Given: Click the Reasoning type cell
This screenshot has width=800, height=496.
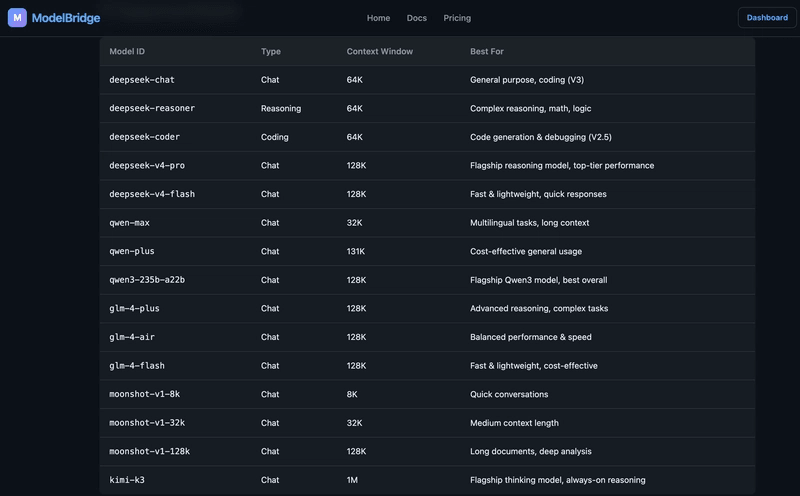Looking at the screenshot, I should point(281,108).
